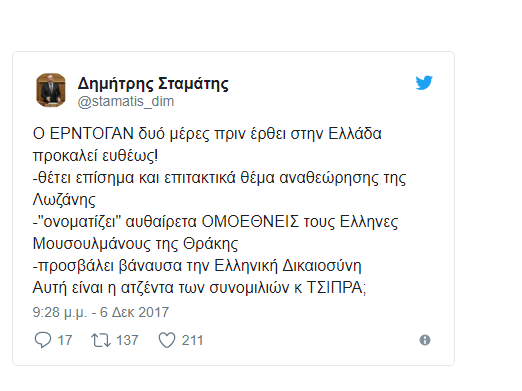Click the text line starting Ο ΕΡΝΤΟΓΑΝ
This screenshot has width=522, height=391.
tap(207, 134)
